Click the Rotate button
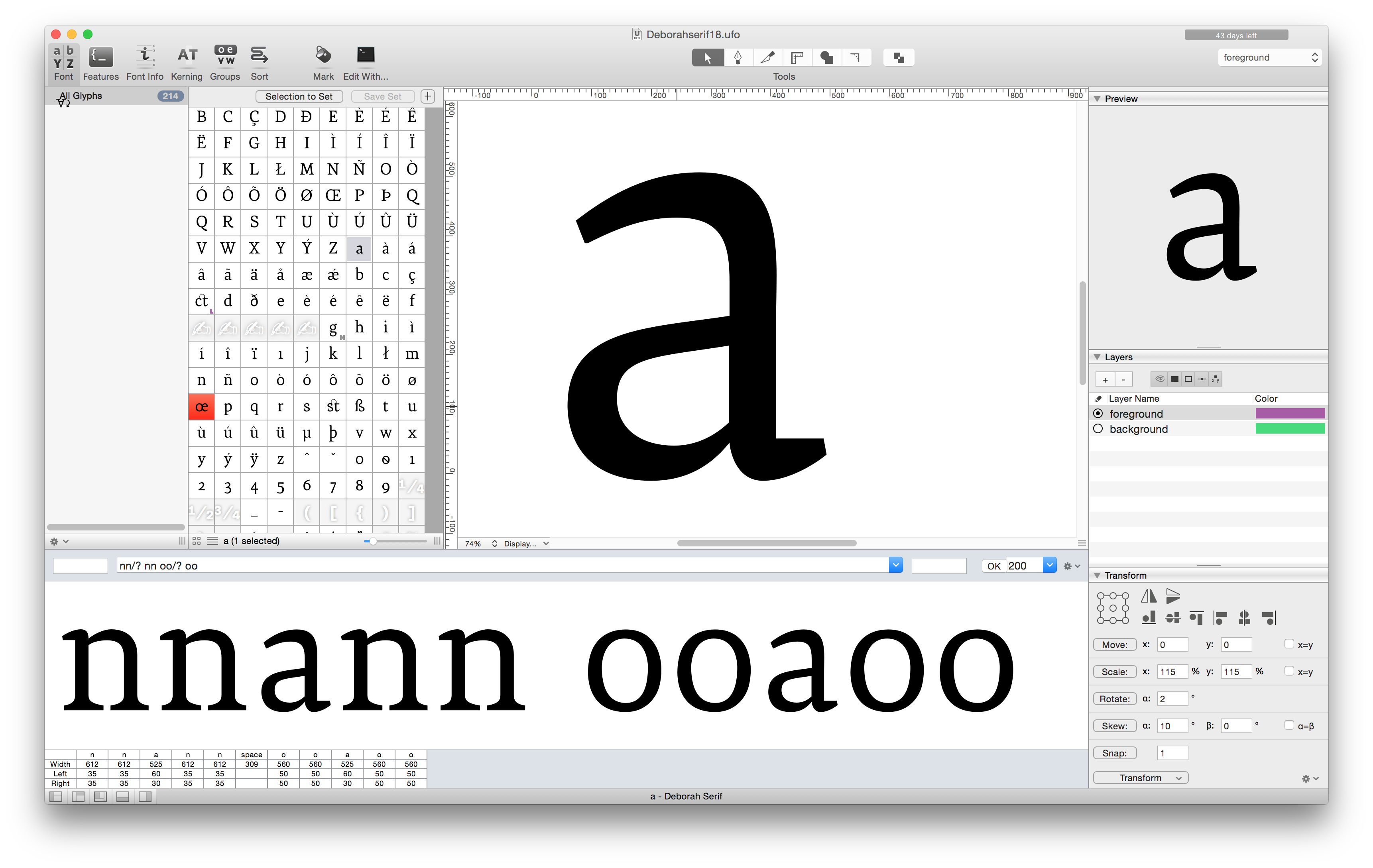 click(1115, 699)
